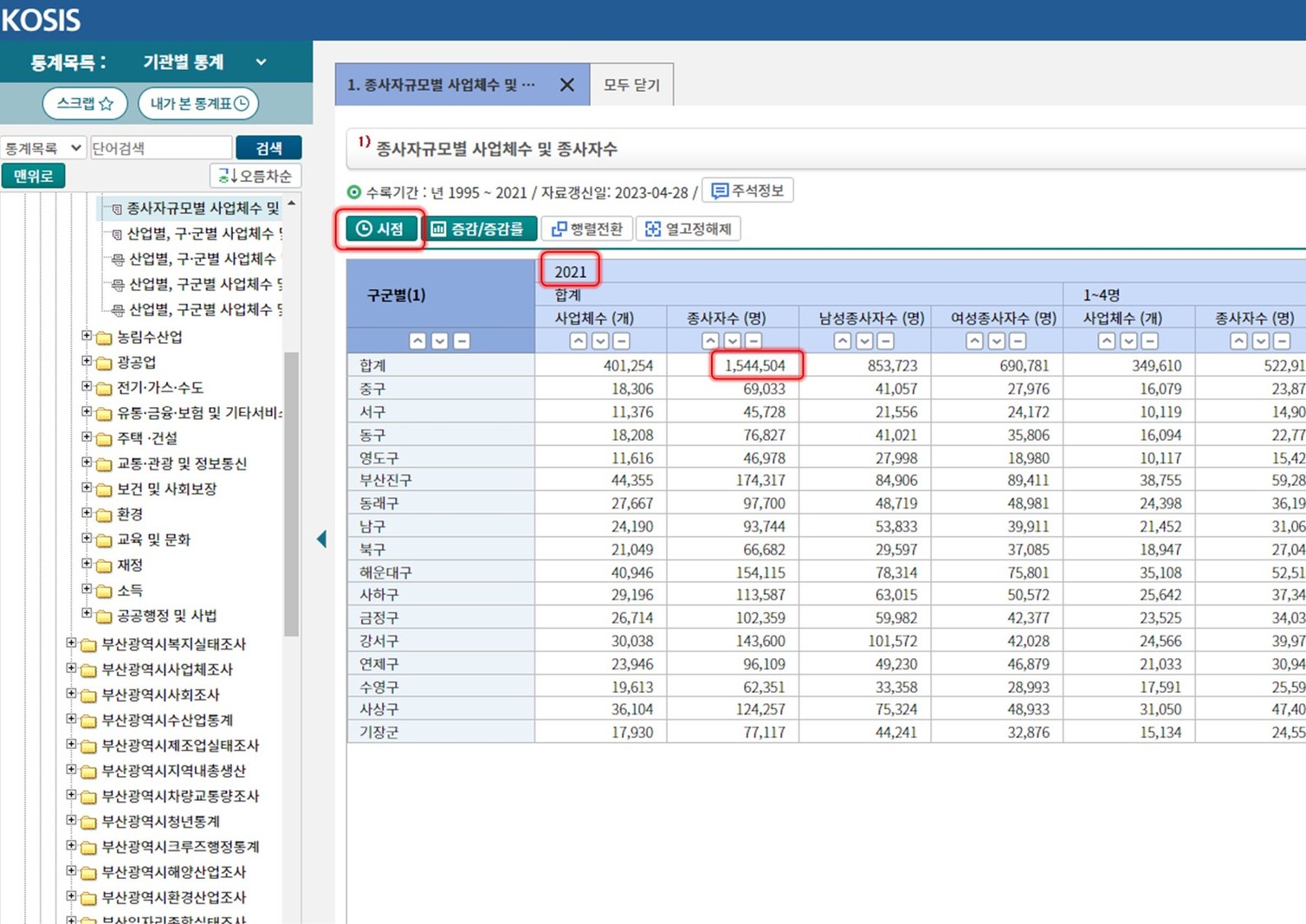Screen dimensions: 1306x924
Task: Click the 행렬전환 pivot icon button
Action: [x=587, y=229]
